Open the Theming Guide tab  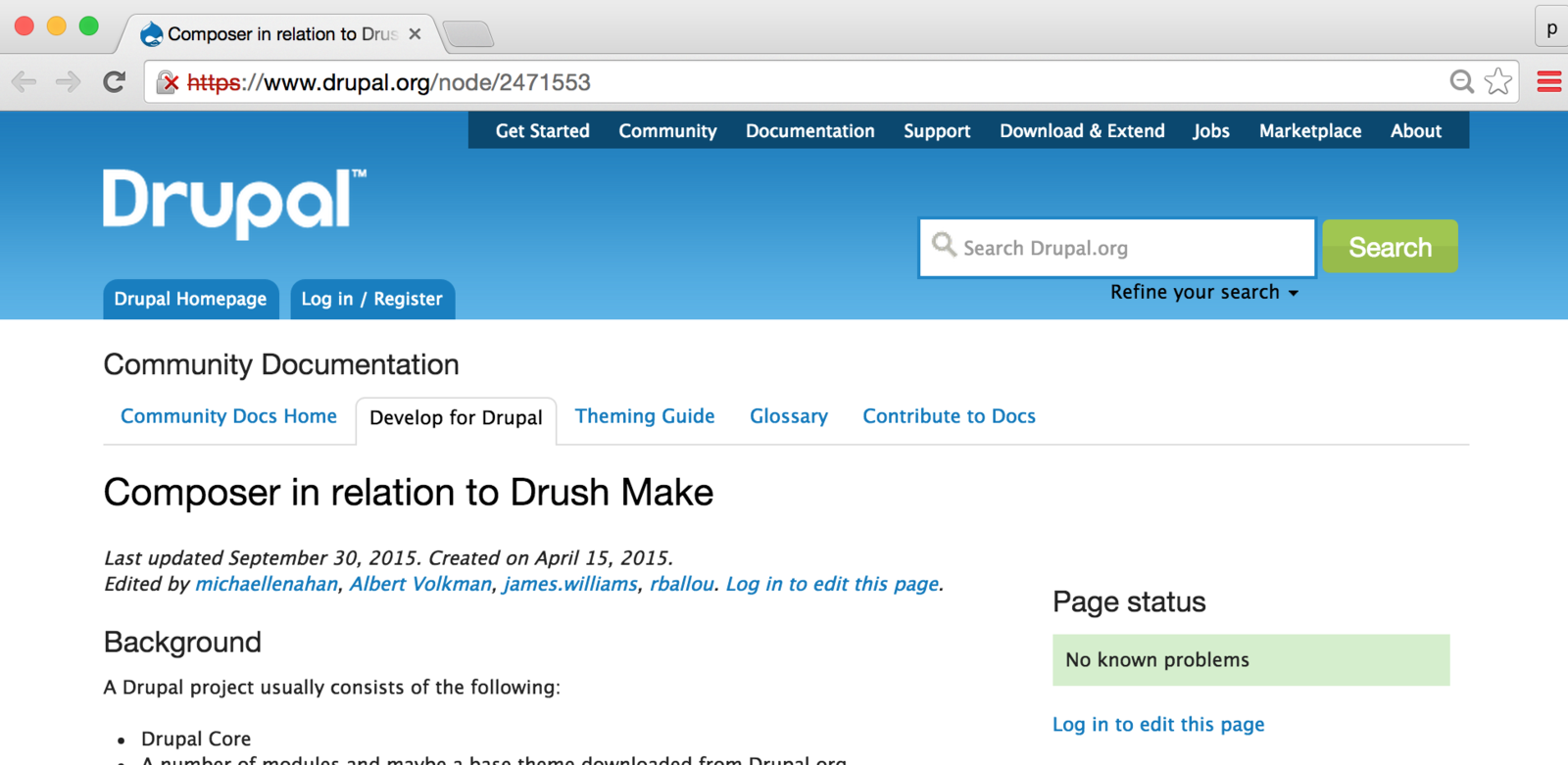645,416
